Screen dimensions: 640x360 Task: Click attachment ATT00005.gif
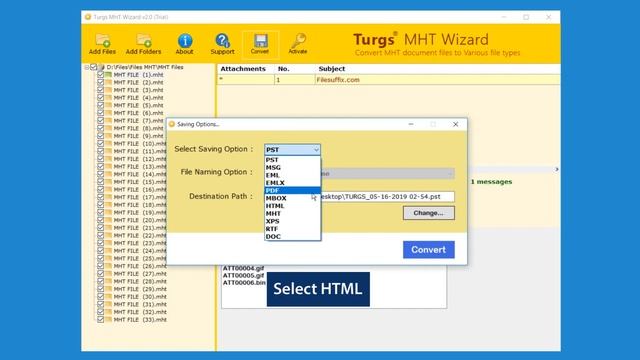pos(243,276)
